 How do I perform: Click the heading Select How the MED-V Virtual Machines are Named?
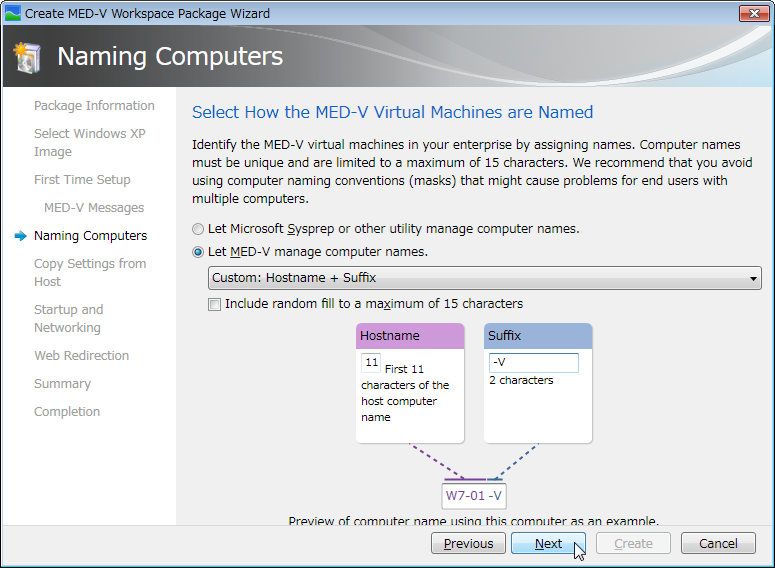point(392,112)
